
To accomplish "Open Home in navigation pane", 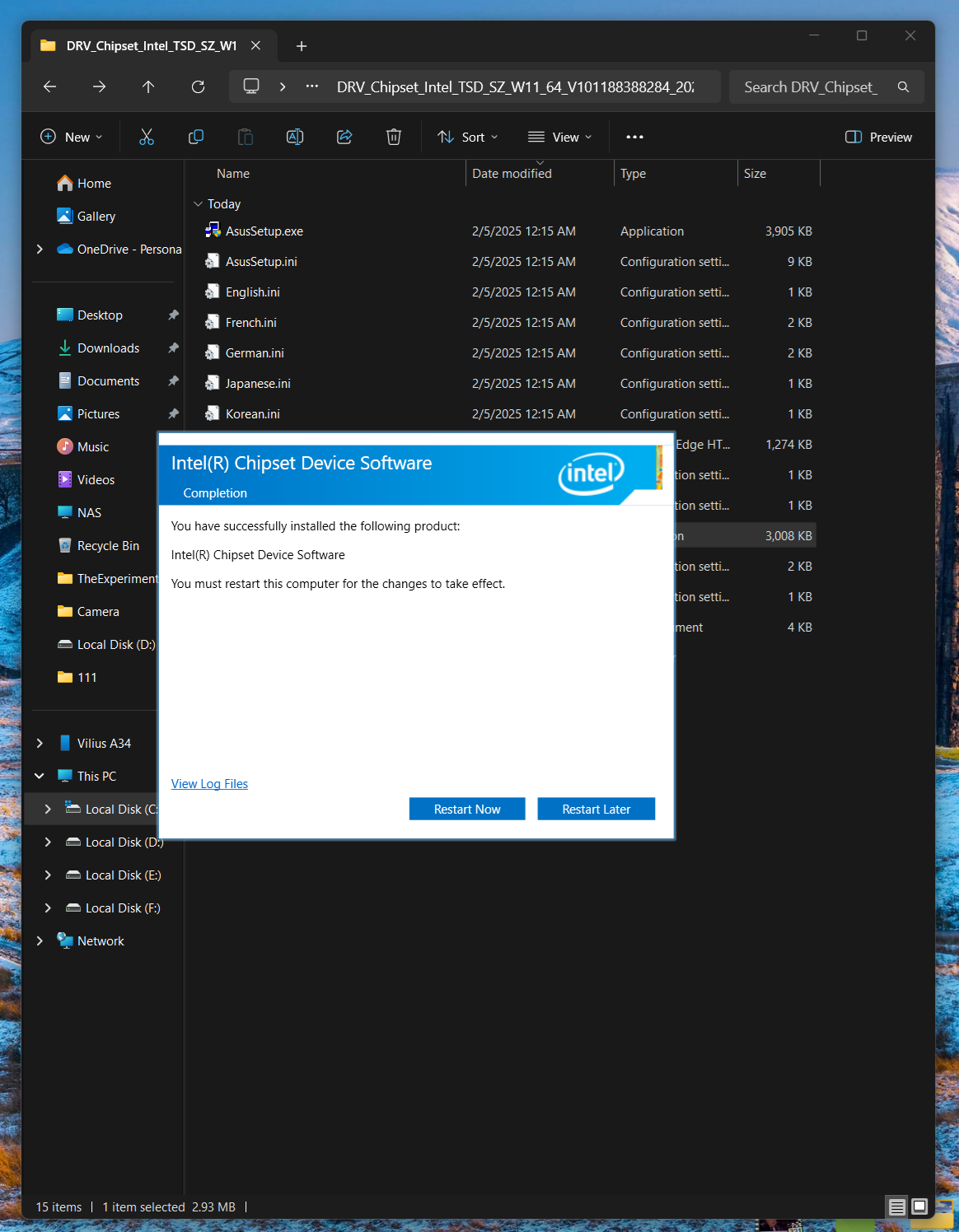I will [94, 184].
